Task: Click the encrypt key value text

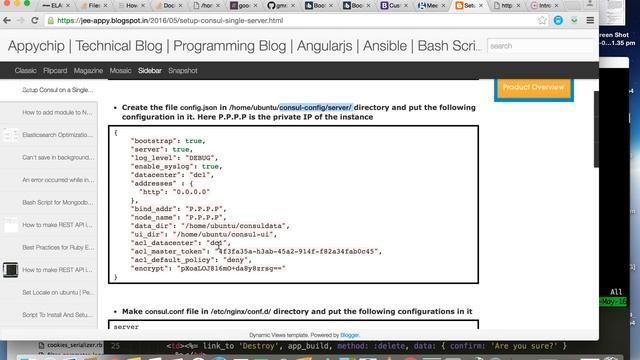Action: 231,269
